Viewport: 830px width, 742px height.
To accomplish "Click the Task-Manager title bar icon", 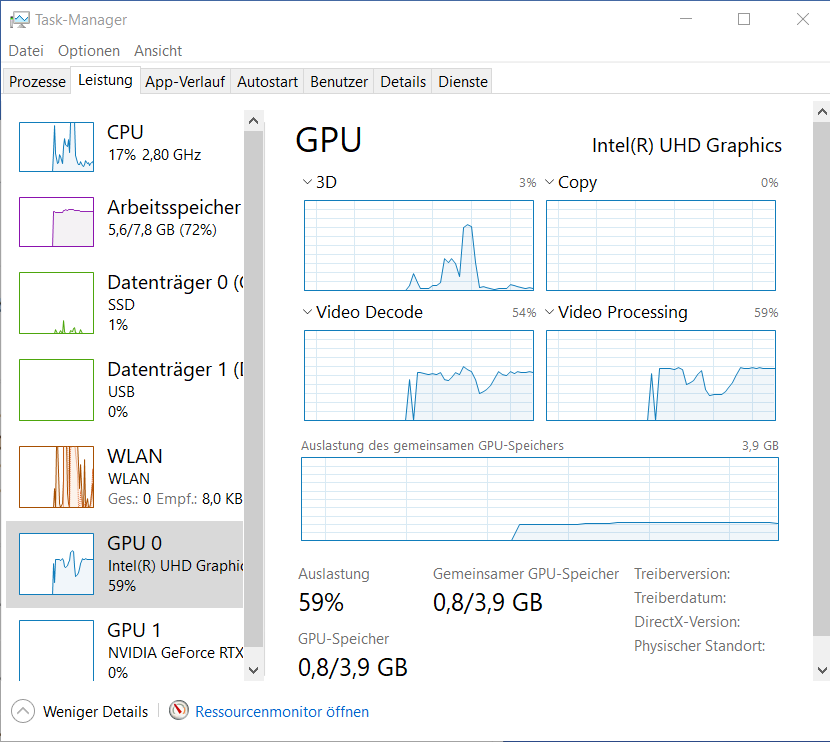I will click(18, 19).
